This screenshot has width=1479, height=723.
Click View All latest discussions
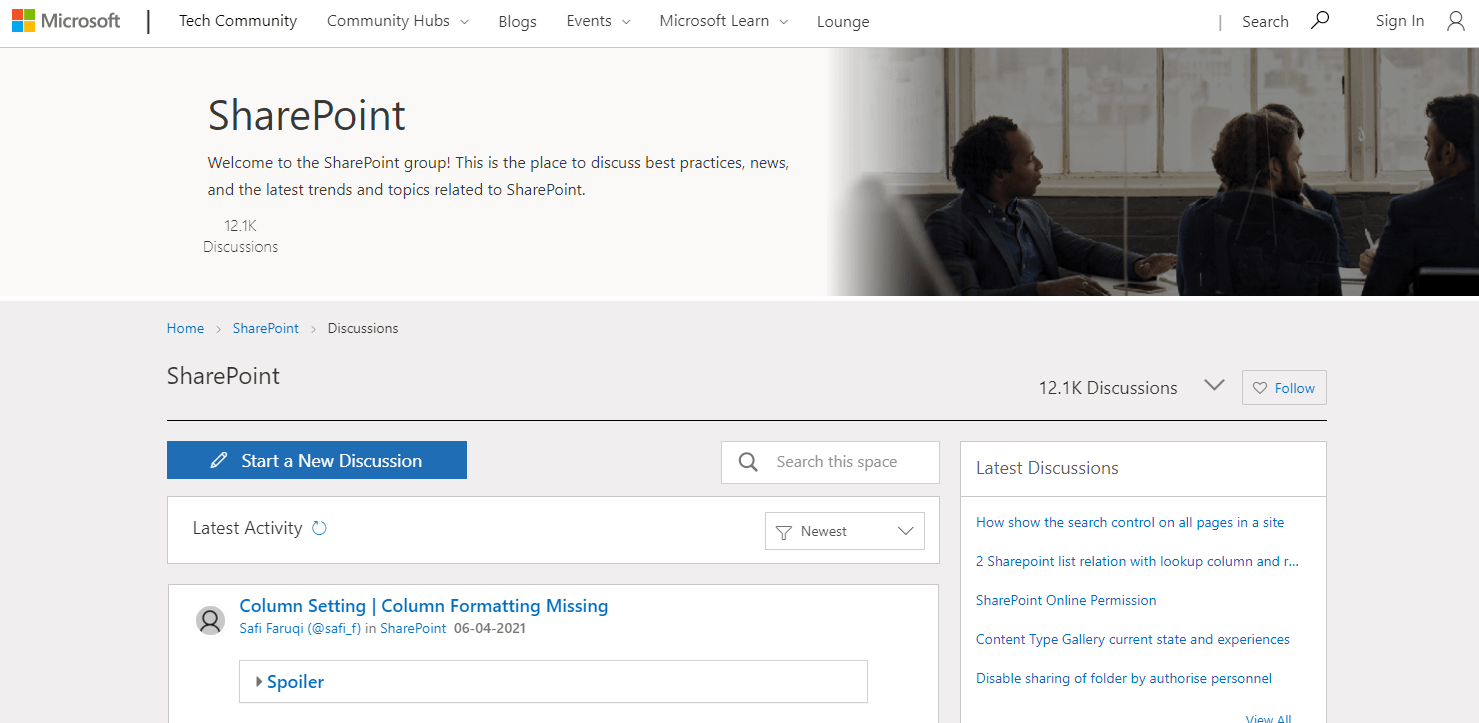click(x=1268, y=718)
